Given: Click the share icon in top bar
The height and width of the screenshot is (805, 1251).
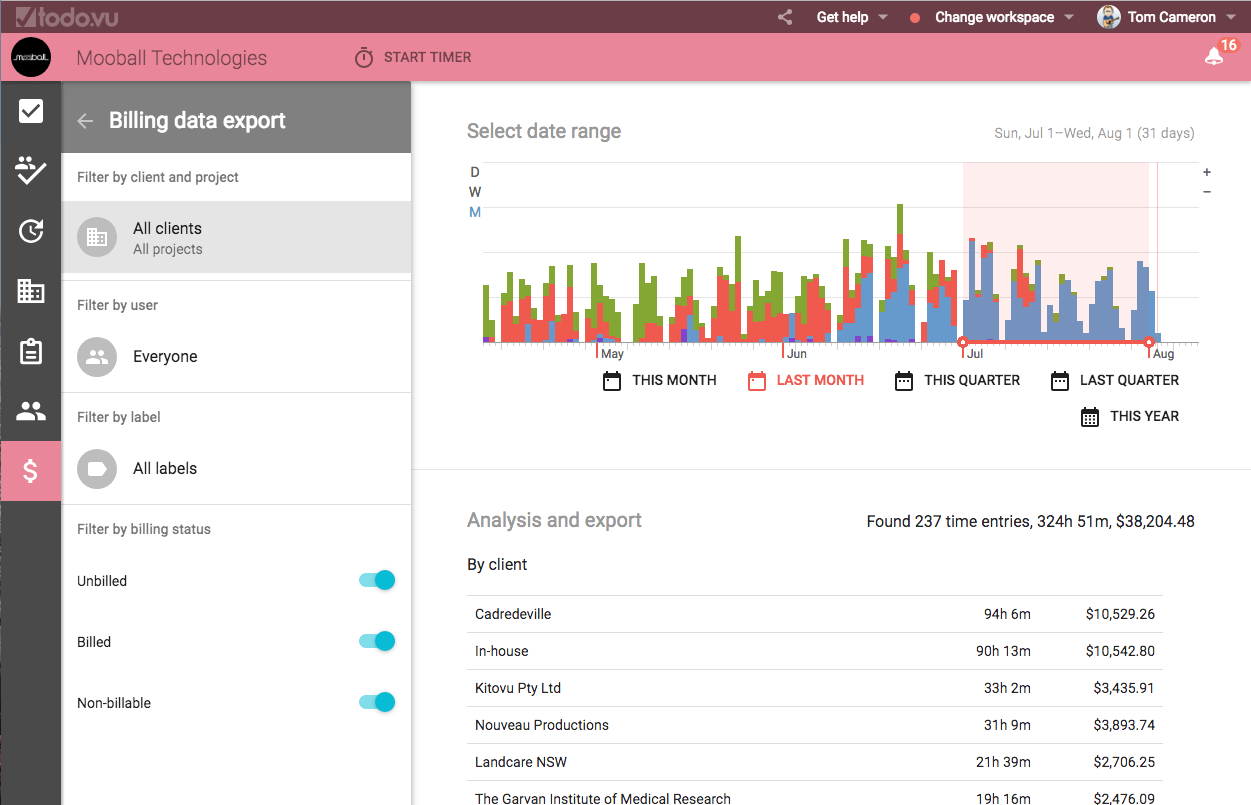Looking at the screenshot, I should click(x=785, y=17).
